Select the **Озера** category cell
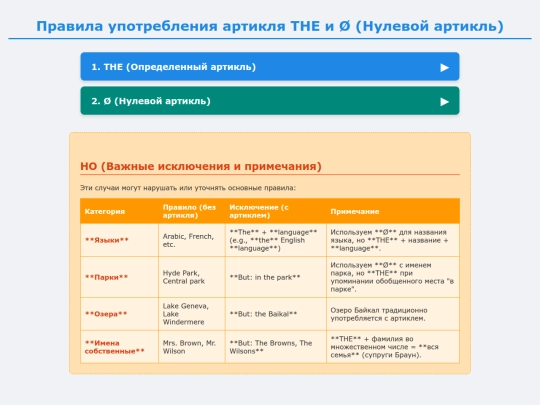Screen dimensions: 540x405 119,314
